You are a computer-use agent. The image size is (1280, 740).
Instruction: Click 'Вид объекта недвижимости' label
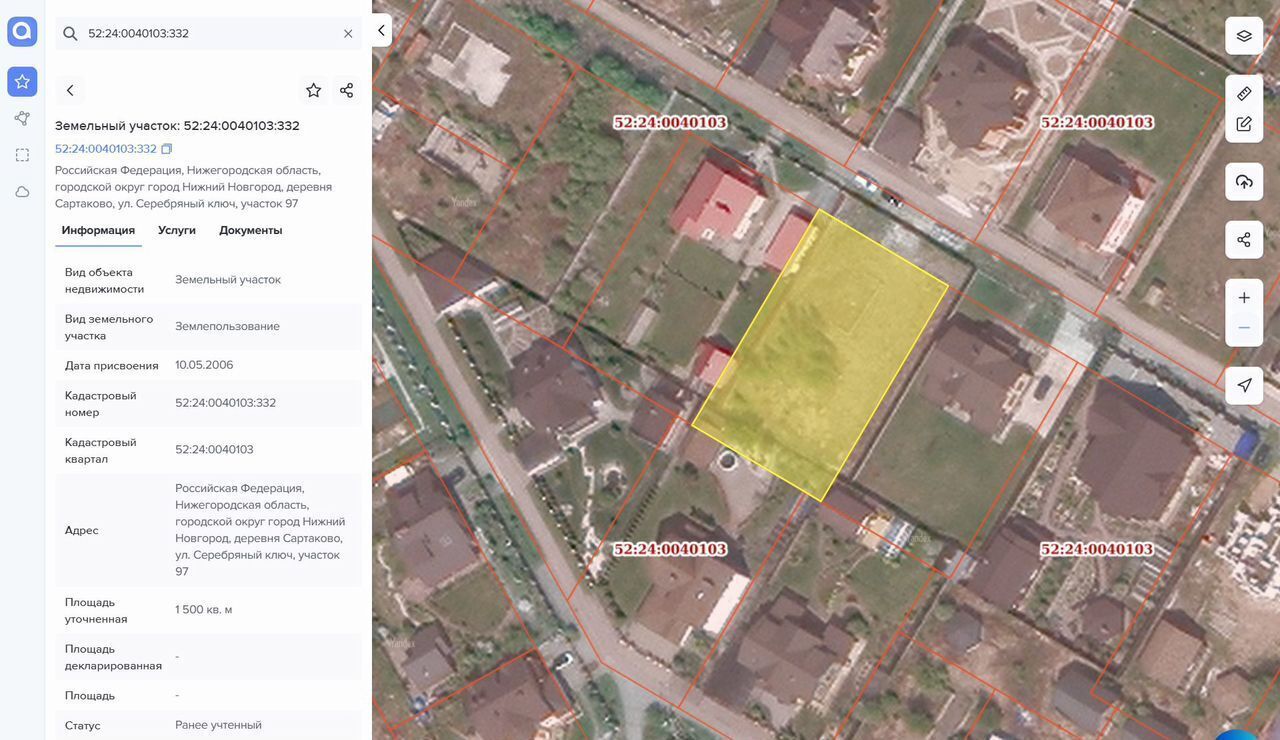105,281
